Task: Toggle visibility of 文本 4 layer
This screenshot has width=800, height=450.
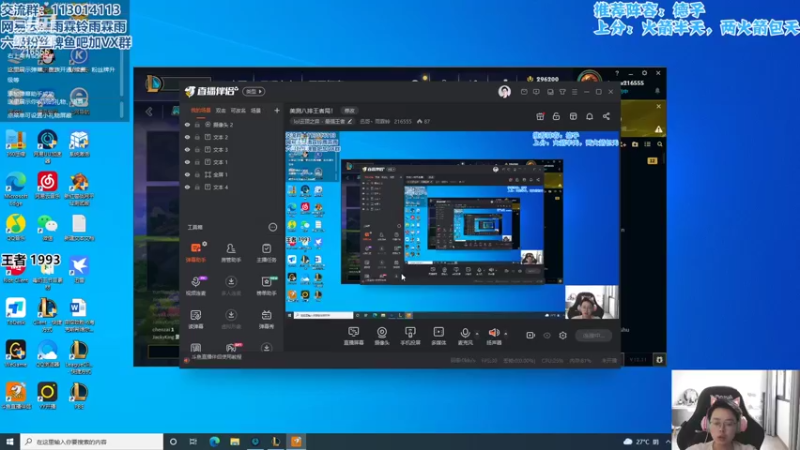Action: point(187,187)
